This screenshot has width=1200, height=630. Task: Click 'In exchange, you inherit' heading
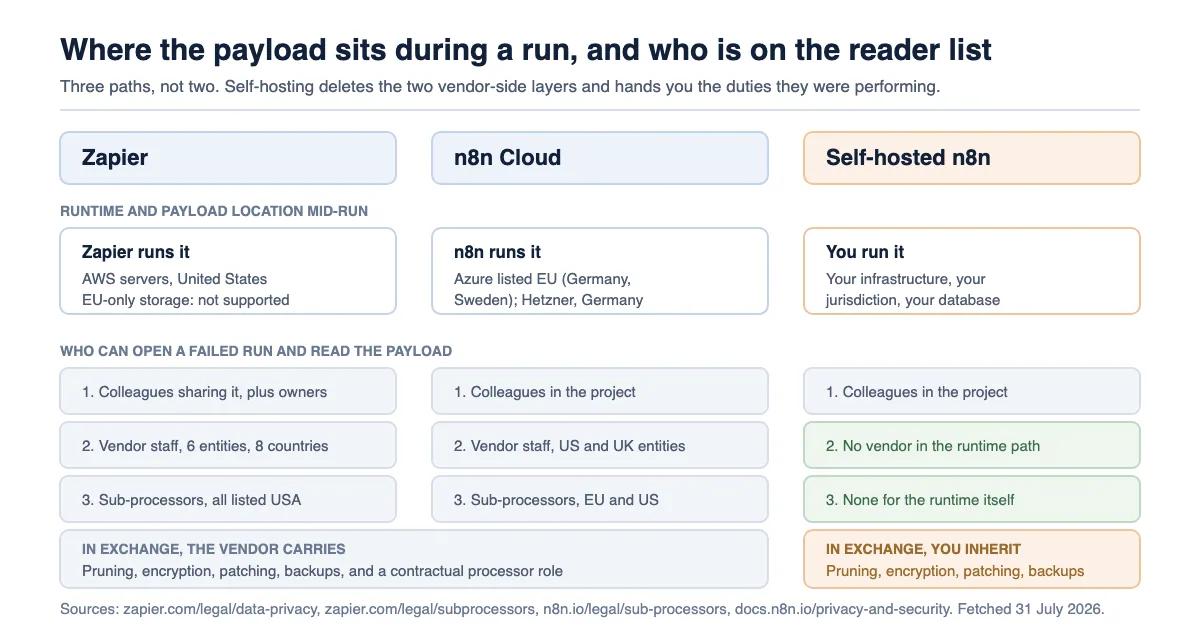[923, 549]
